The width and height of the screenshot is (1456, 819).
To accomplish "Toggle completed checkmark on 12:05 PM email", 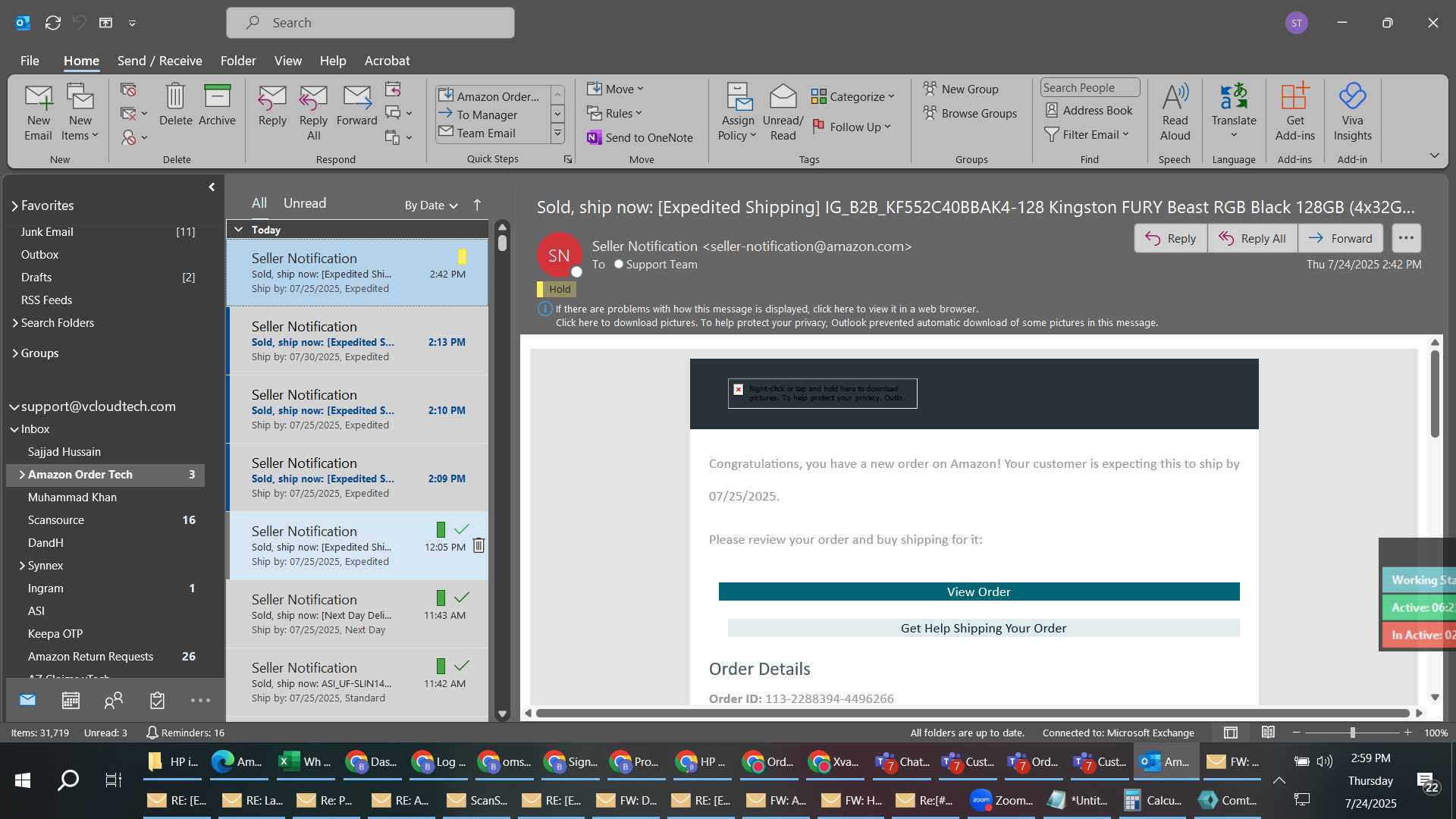I will pyautogui.click(x=462, y=529).
